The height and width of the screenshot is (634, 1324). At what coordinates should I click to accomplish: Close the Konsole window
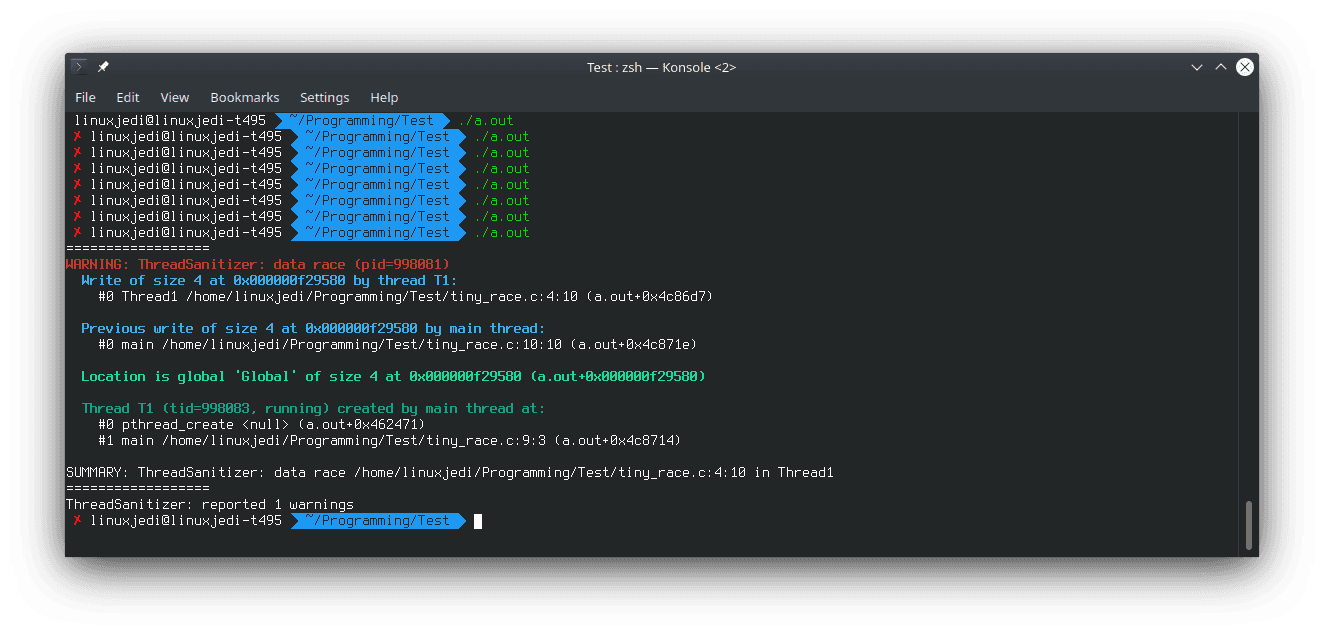1245,67
